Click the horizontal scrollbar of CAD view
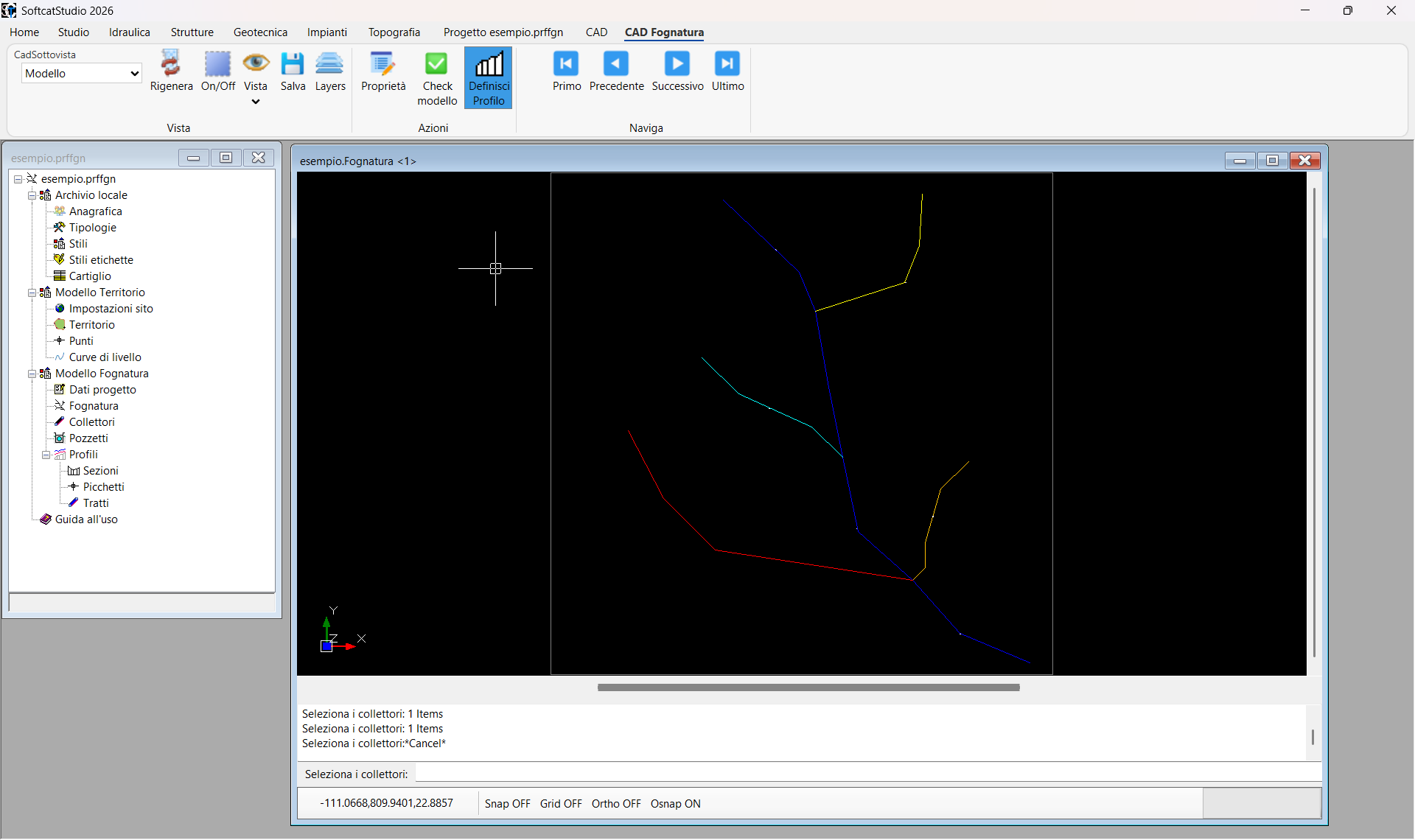This screenshot has width=1415, height=840. pos(808,687)
